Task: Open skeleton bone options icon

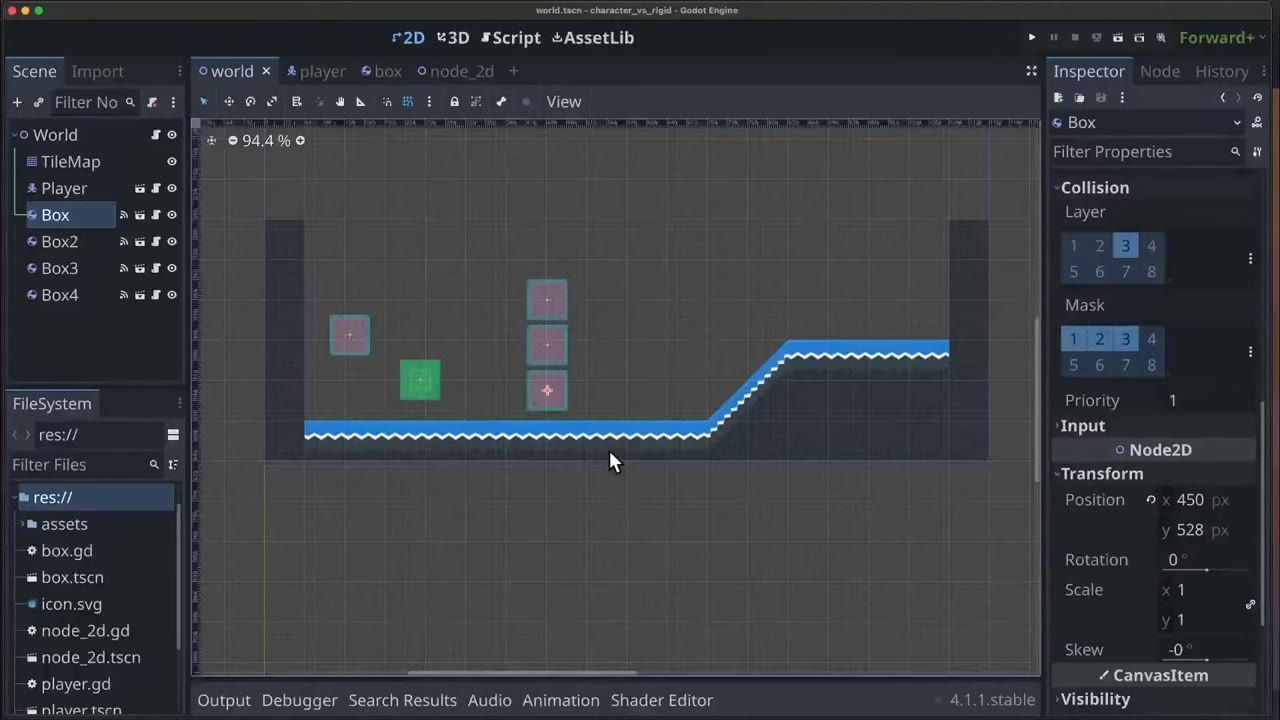Action: pos(501,102)
